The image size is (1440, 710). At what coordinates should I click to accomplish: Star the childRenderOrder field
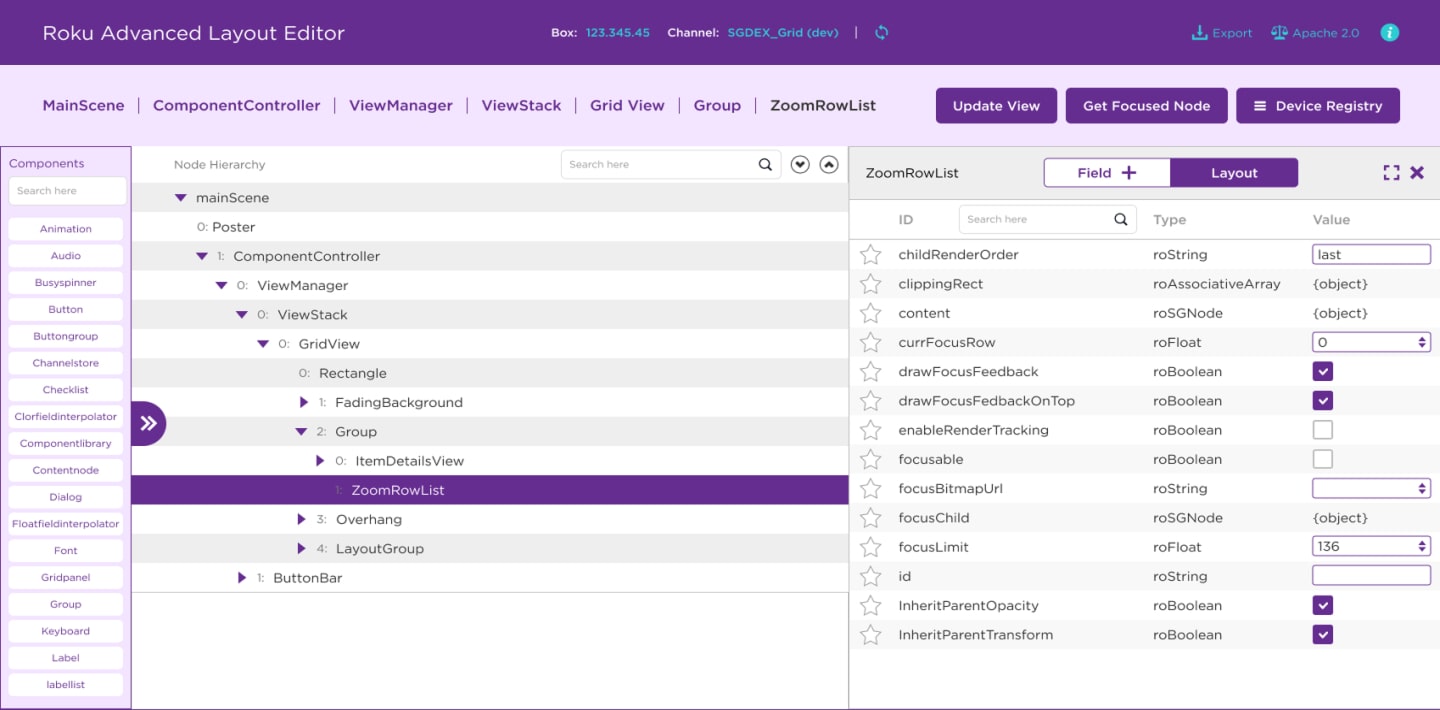pyautogui.click(x=871, y=254)
